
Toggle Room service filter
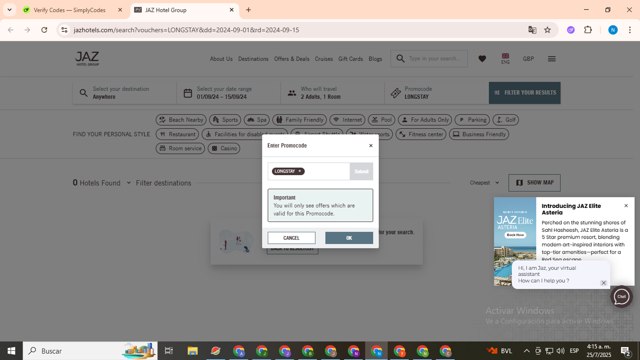[x=180, y=148]
